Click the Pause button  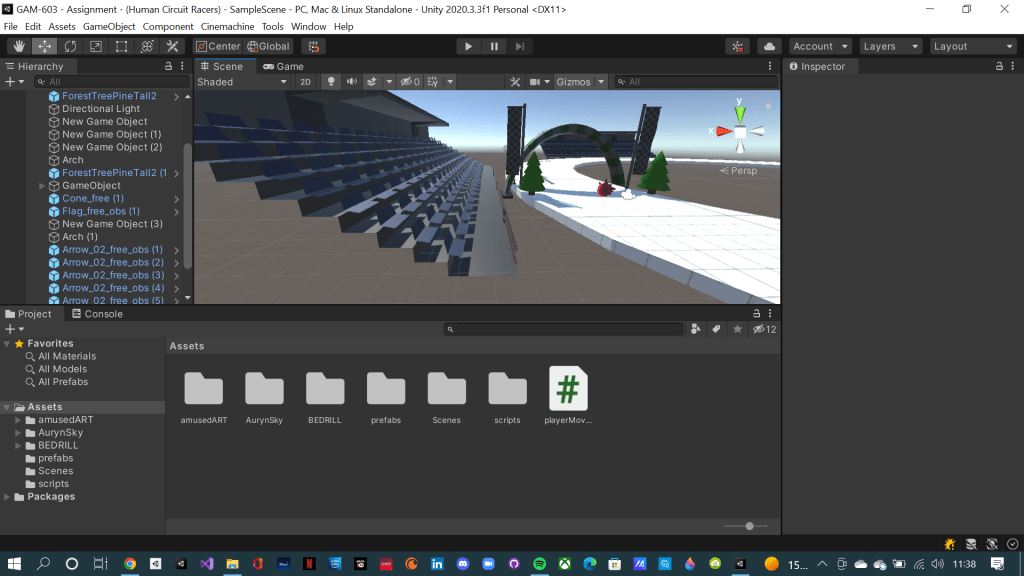494,46
